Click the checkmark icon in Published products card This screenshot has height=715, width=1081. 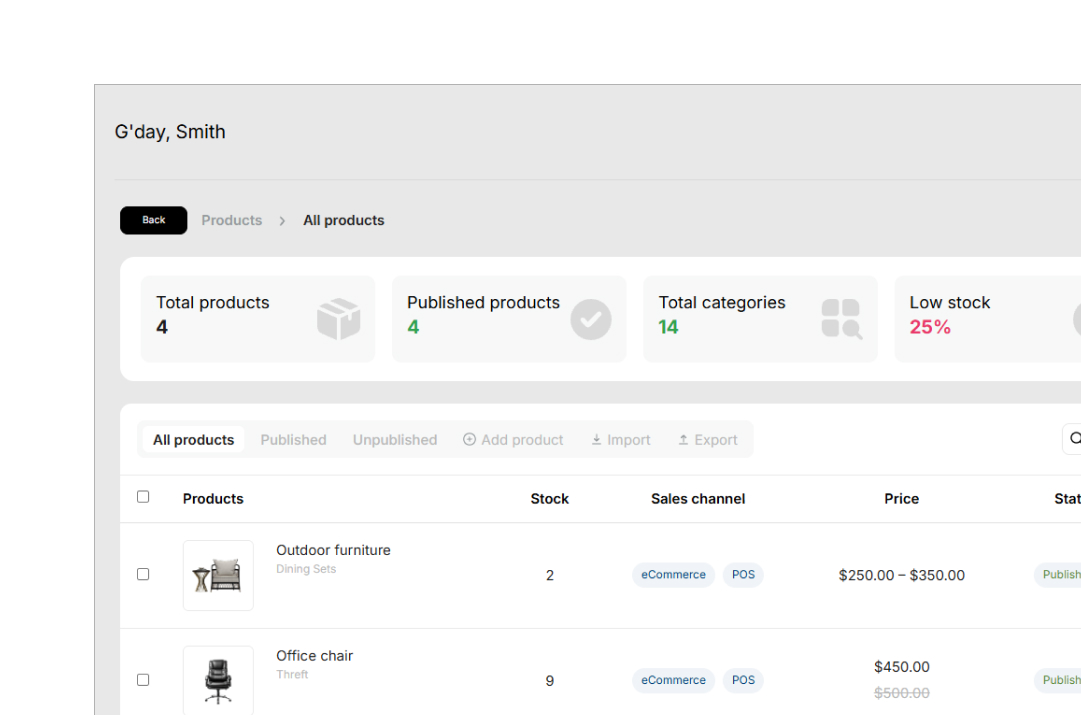pyautogui.click(x=591, y=319)
